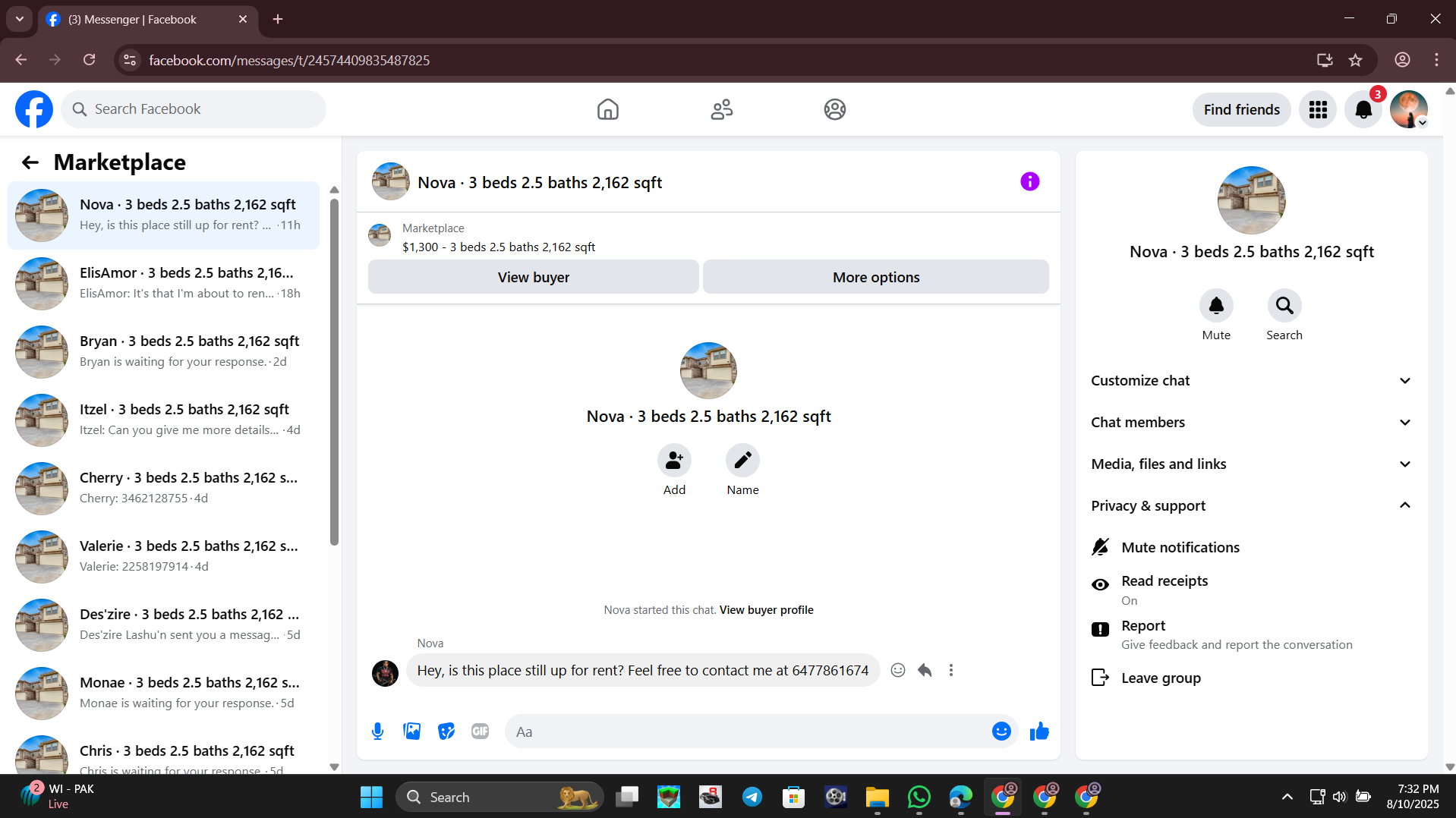Click the Mute bell in the info panel
The height and width of the screenshot is (818, 1456).
tap(1216, 306)
